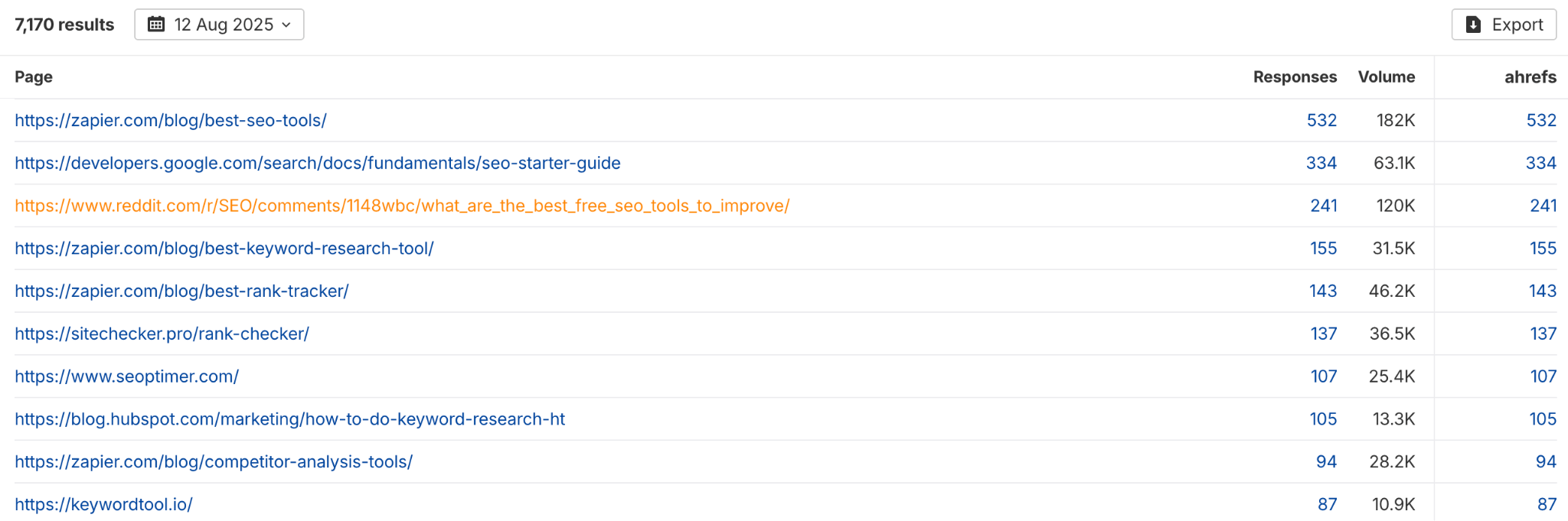Open the Google SEO starter guide link
The image size is (1568, 521).
click(317, 162)
